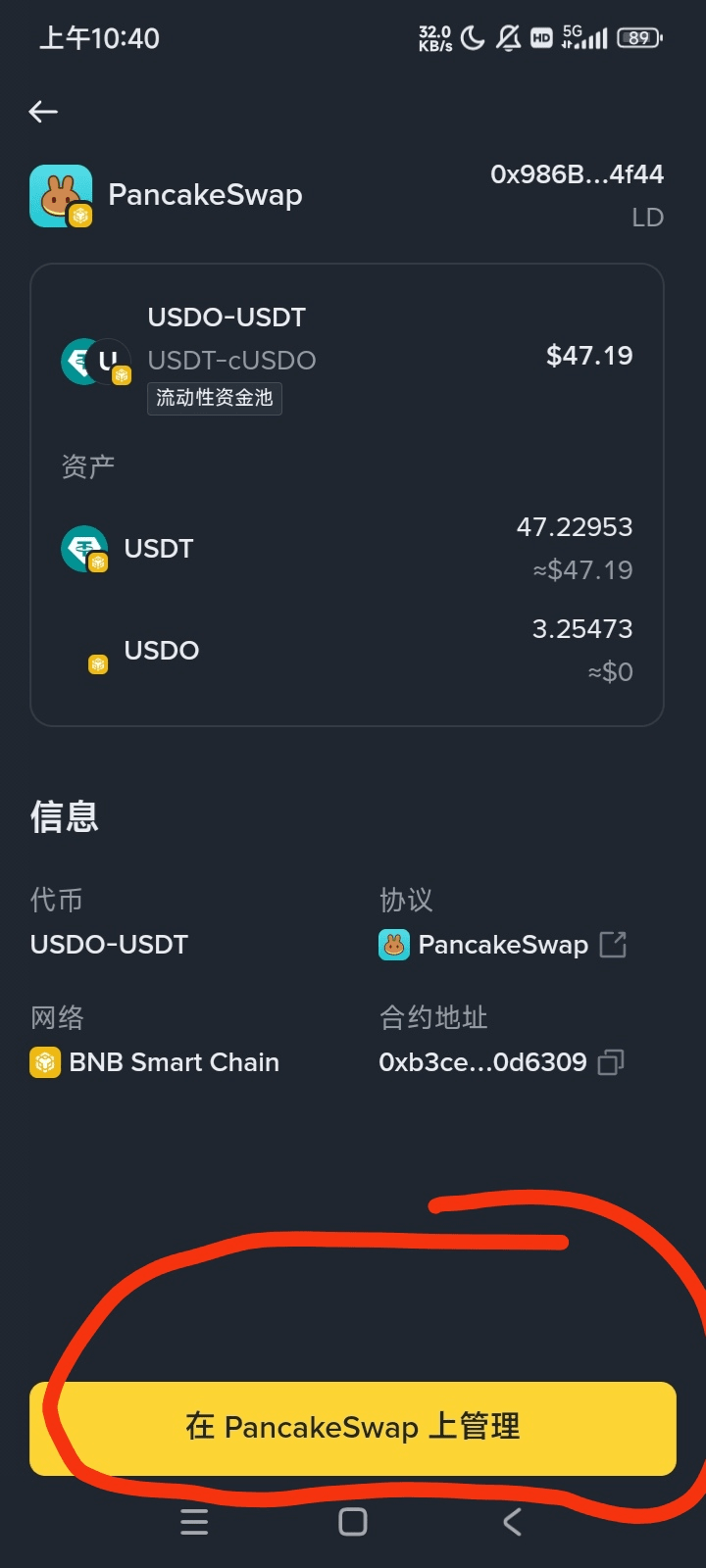Screen dimensions: 706x1568
Task: Tap the wallet address 0x986B...4f44
Action: click(x=577, y=174)
